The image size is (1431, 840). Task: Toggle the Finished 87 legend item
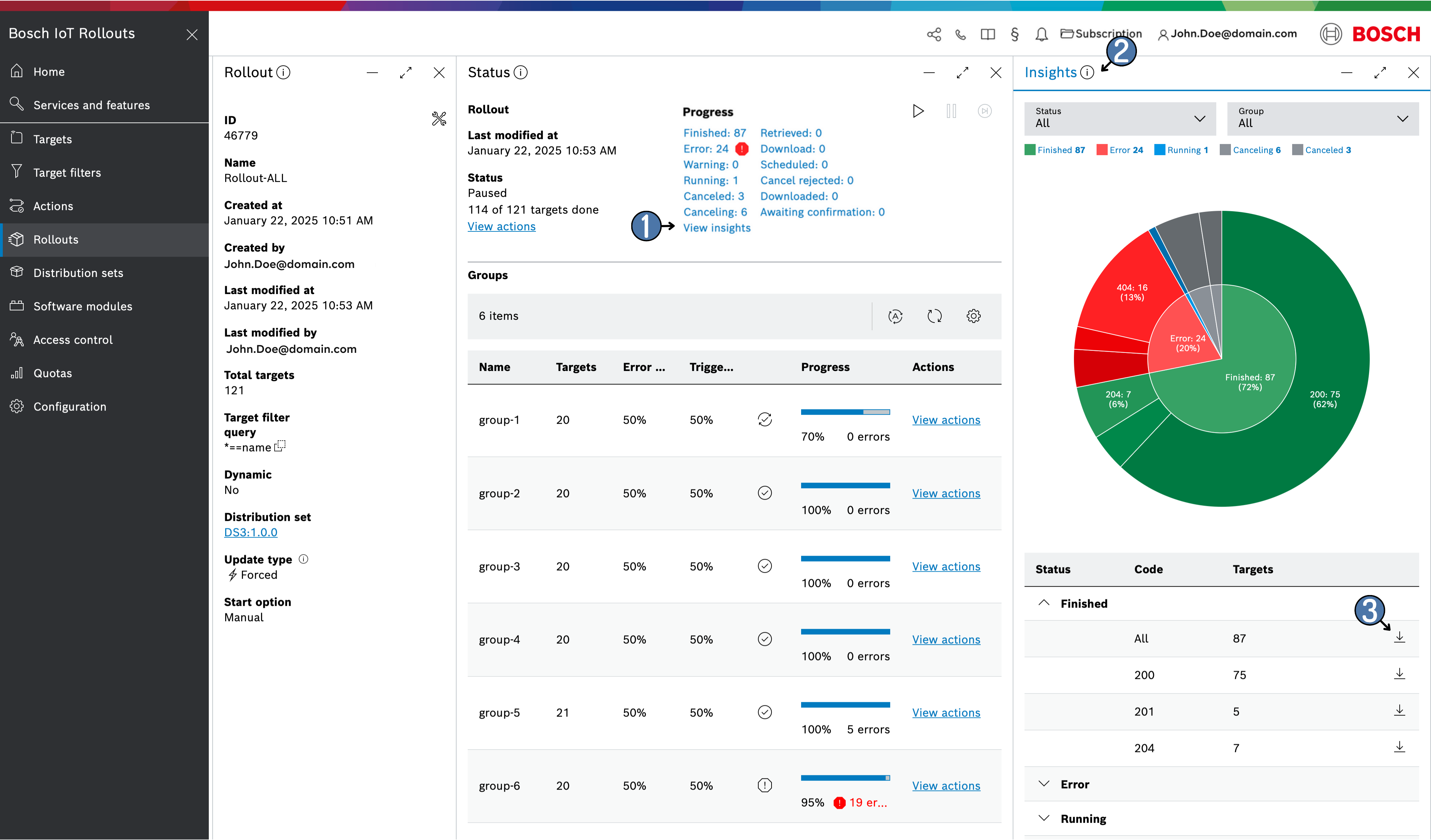pyautogui.click(x=1054, y=150)
